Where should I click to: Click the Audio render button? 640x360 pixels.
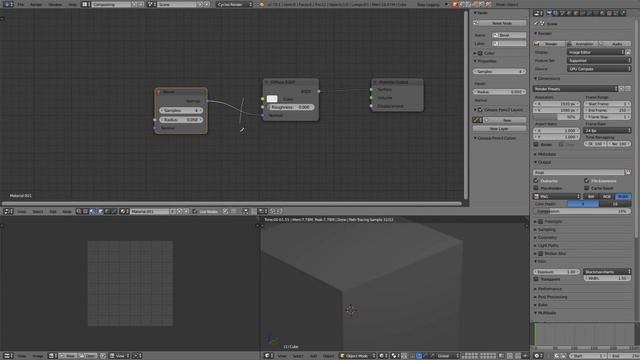click(x=615, y=44)
